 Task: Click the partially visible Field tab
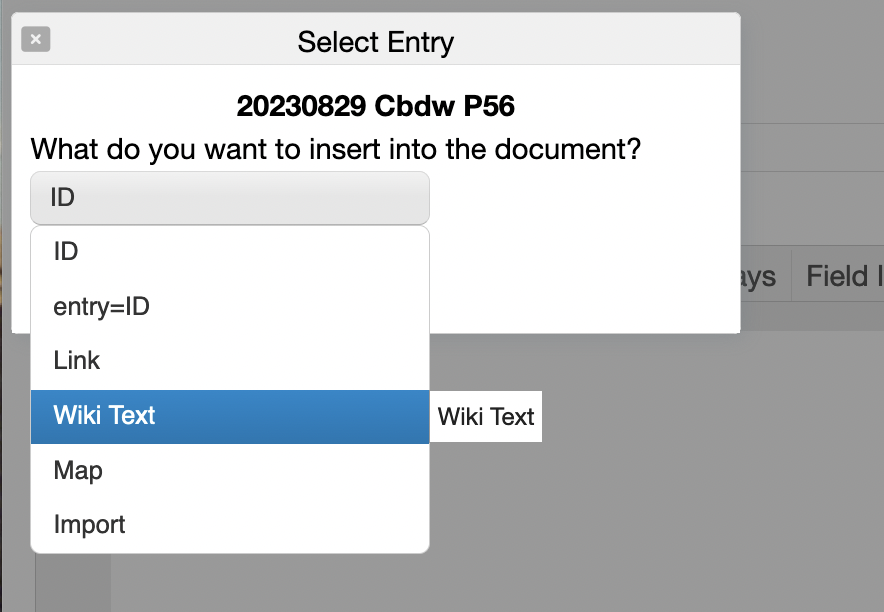pos(838,276)
